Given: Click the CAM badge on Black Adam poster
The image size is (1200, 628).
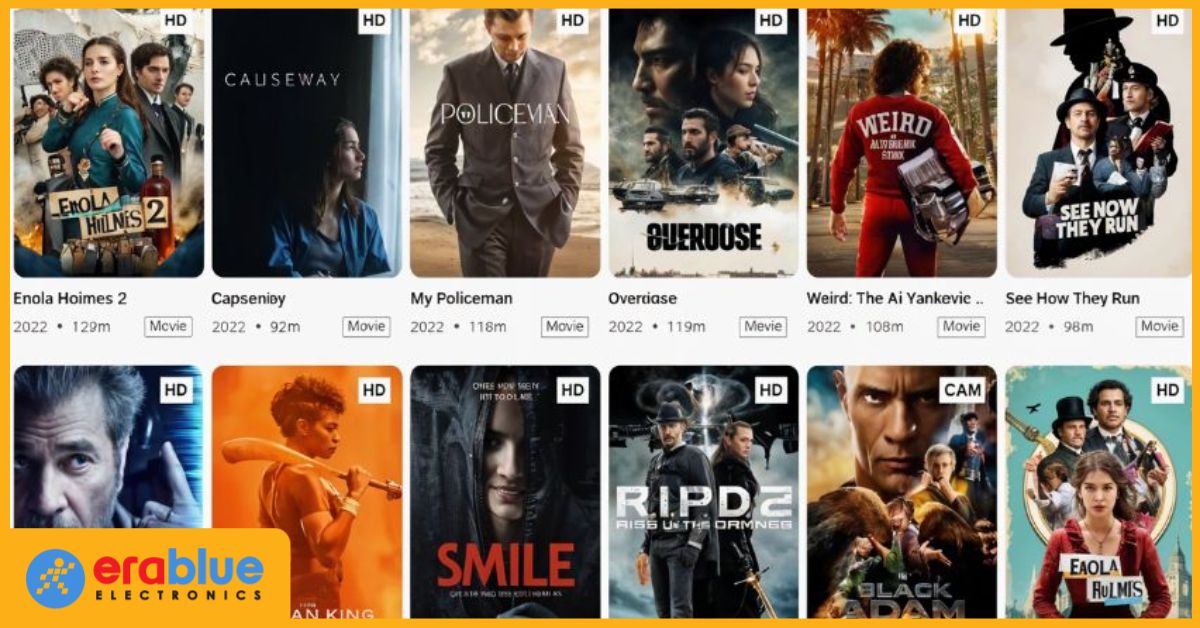Looking at the screenshot, I should click(961, 390).
